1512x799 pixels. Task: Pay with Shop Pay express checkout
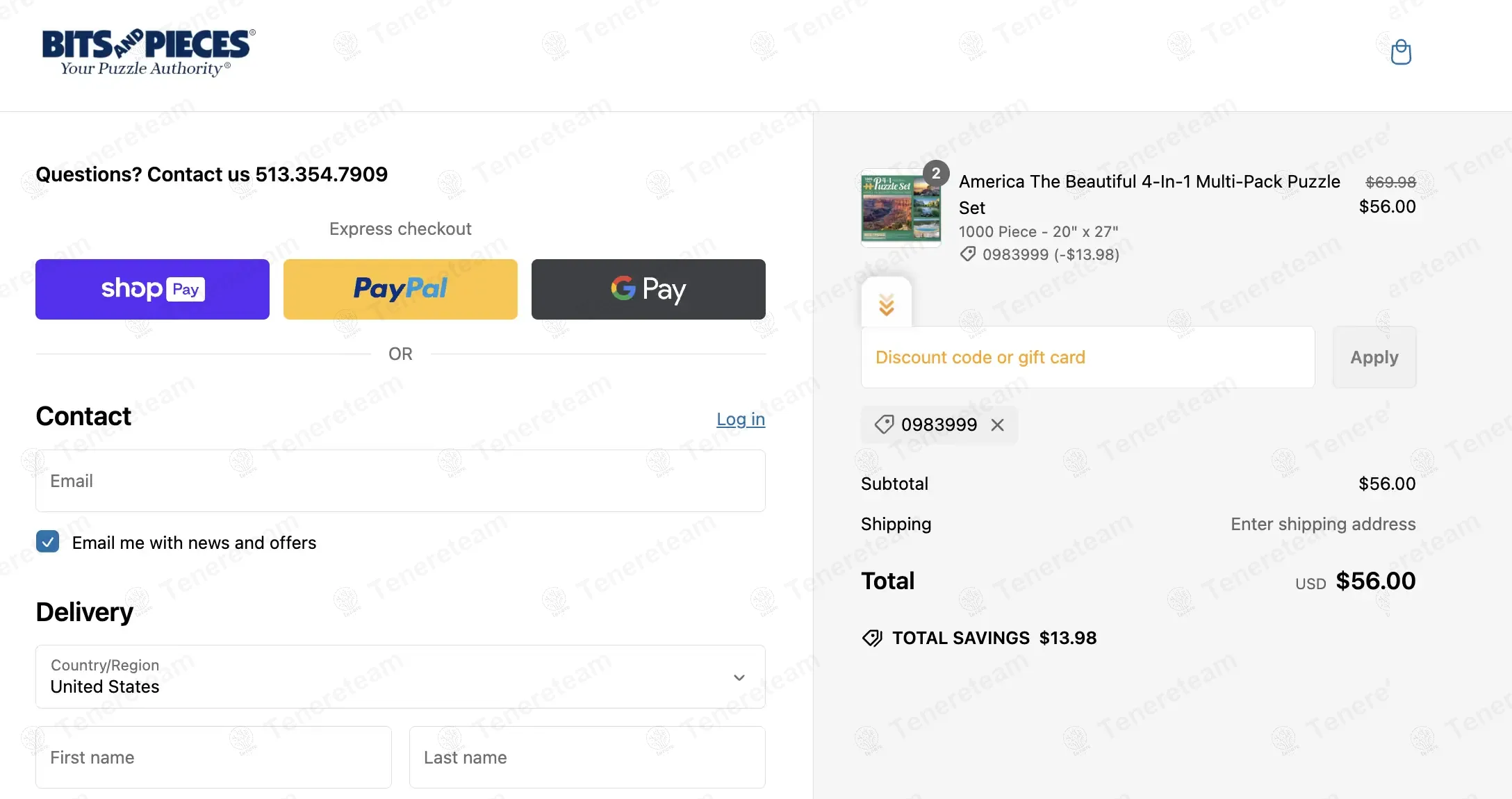(x=152, y=289)
